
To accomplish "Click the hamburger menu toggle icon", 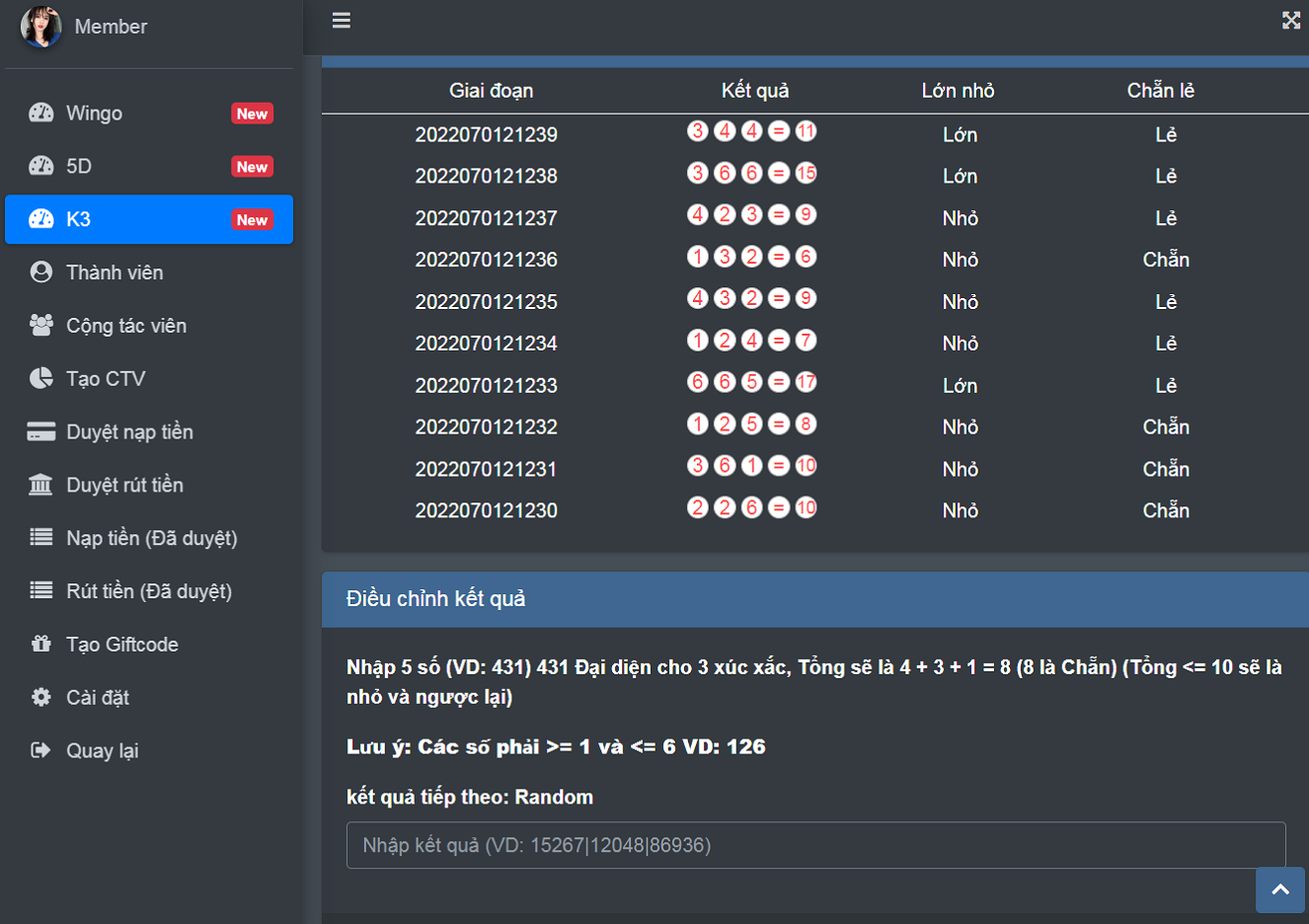I will click(342, 21).
